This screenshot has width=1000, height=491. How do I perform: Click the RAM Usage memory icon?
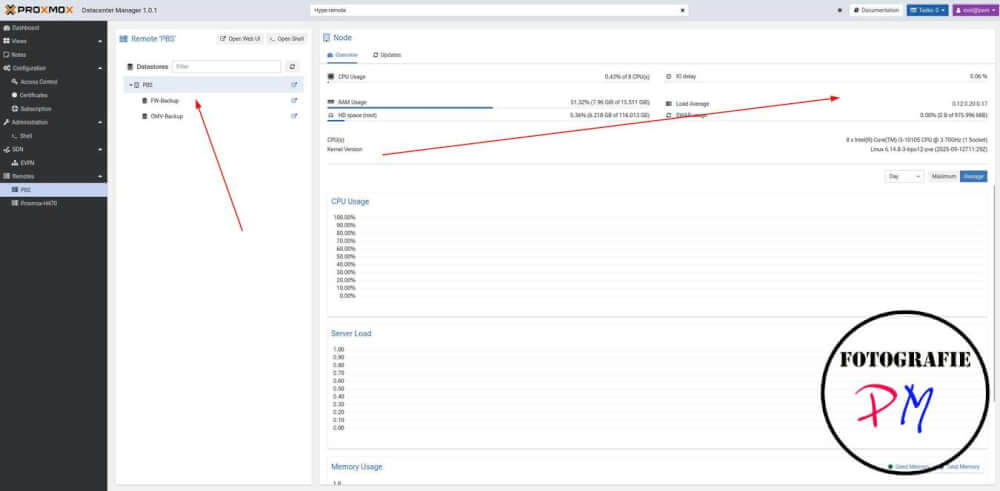[330, 102]
